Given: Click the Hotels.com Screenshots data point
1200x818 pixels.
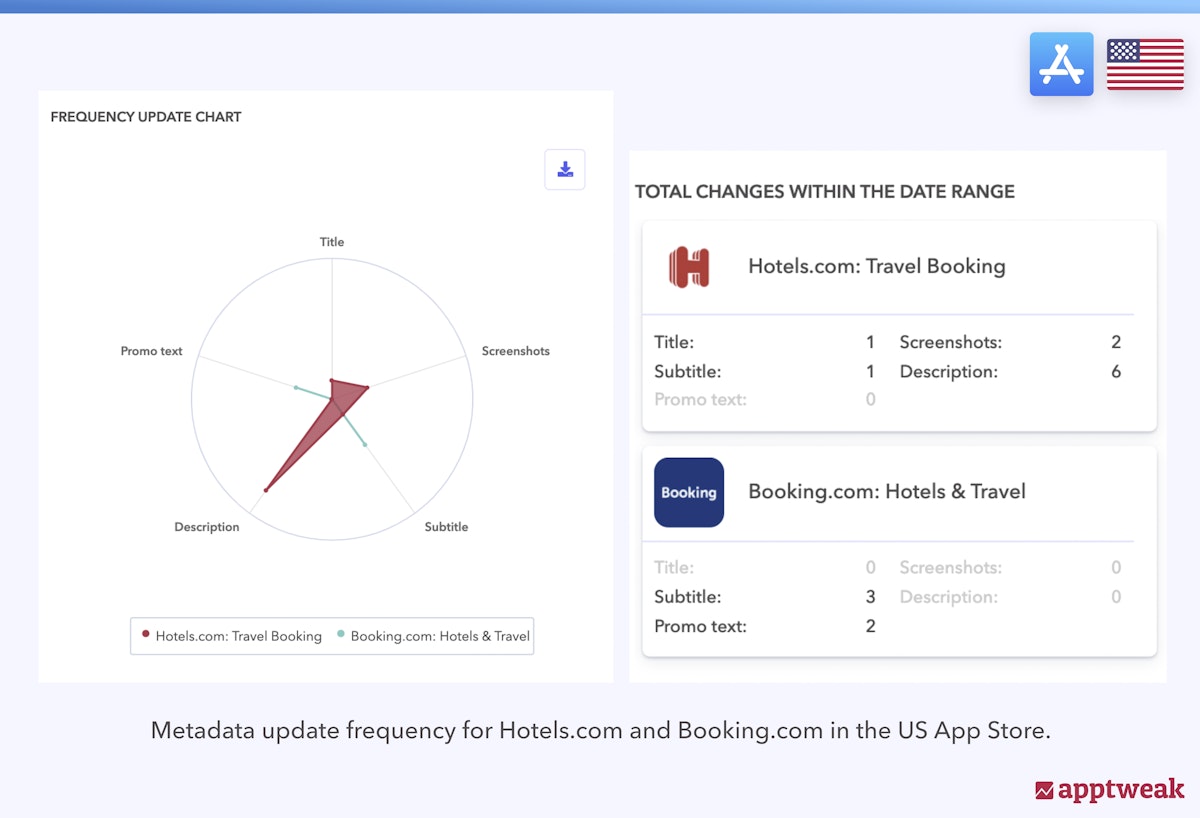Looking at the screenshot, I should pos(367,388).
